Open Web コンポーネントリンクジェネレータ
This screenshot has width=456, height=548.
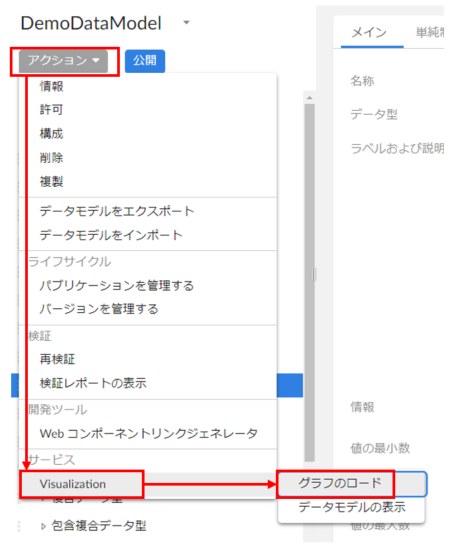pos(148,433)
